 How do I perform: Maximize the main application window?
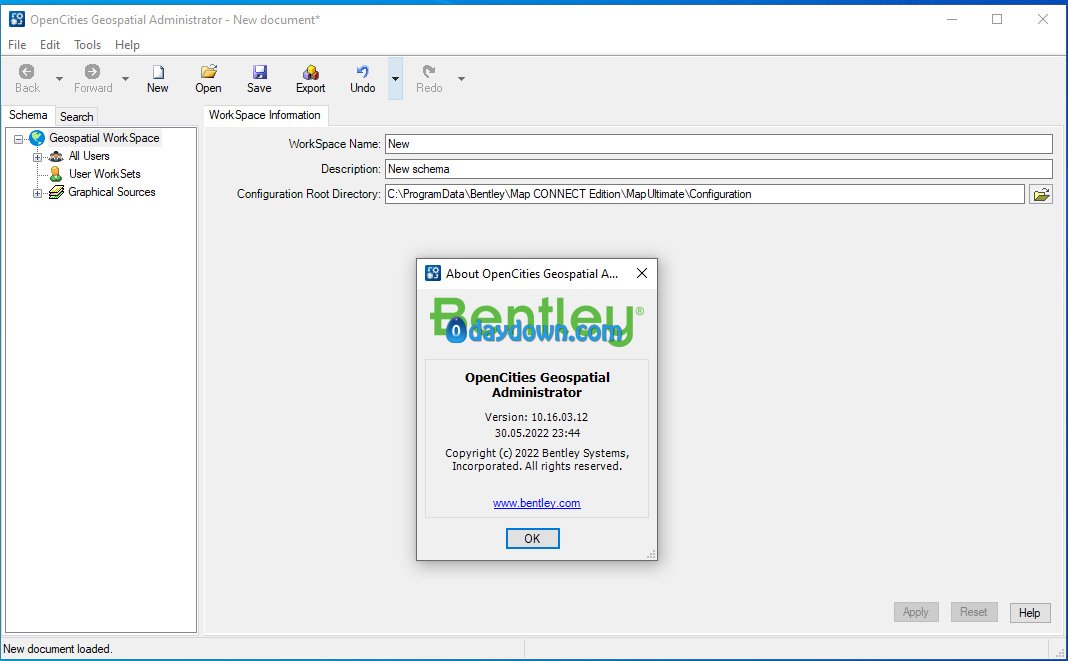click(996, 19)
